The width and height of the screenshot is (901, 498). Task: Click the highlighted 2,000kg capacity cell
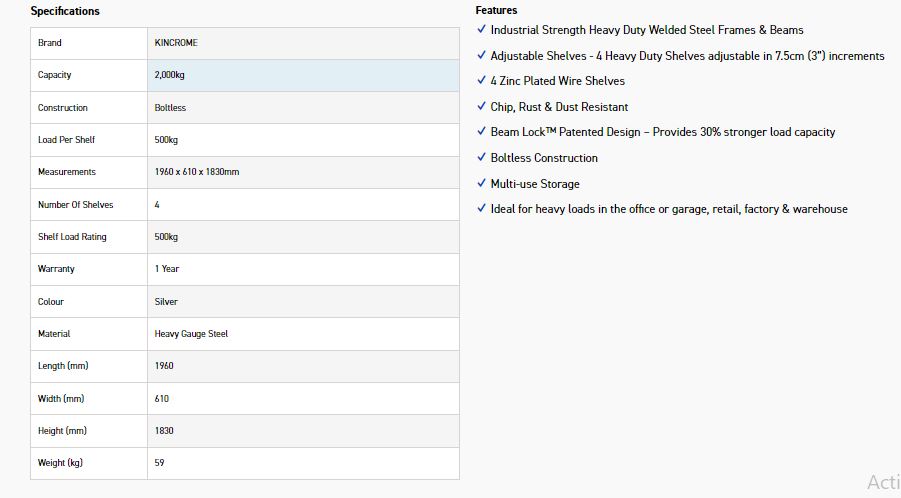coord(302,75)
